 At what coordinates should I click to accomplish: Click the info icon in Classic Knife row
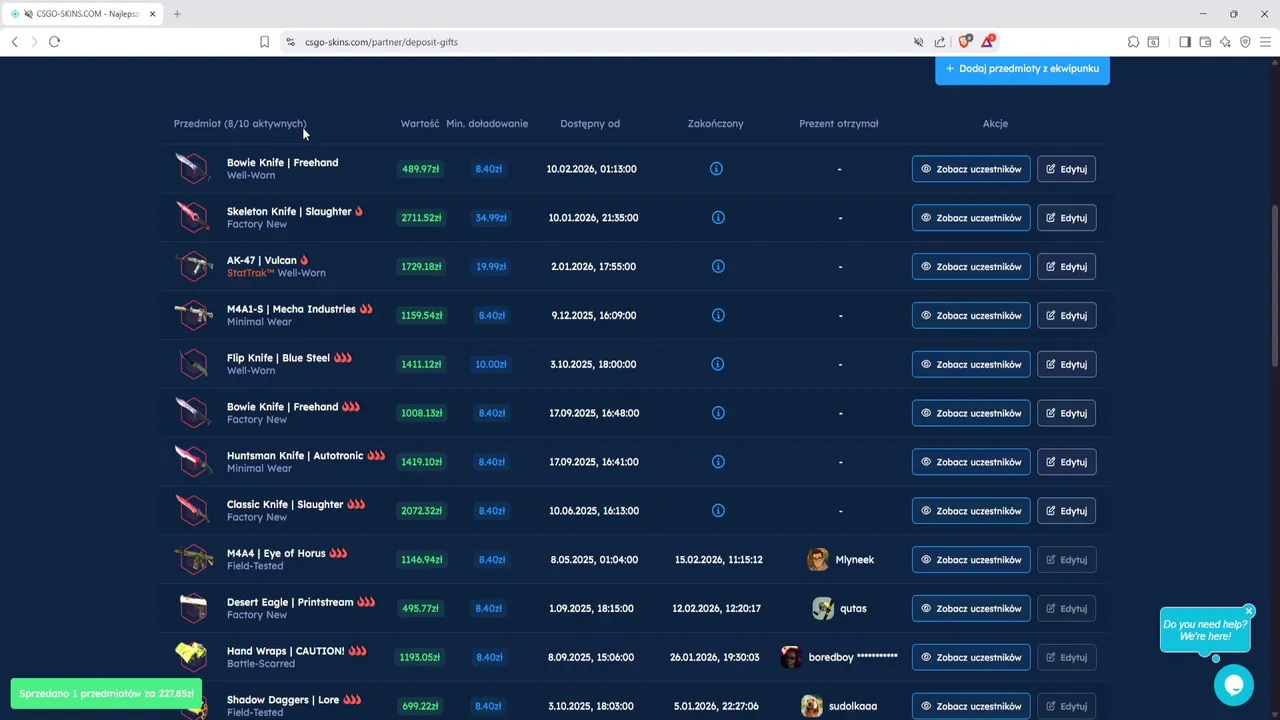pos(717,511)
